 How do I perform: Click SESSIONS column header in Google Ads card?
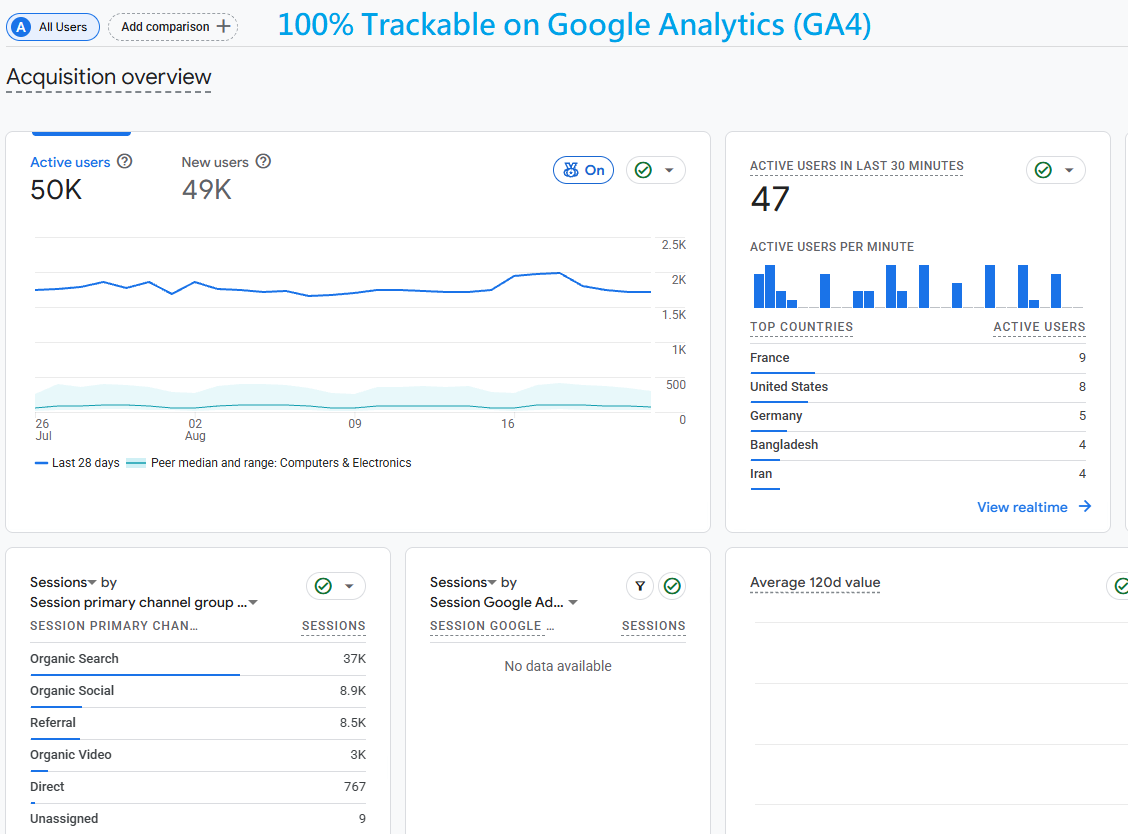(x=653, y=626)
